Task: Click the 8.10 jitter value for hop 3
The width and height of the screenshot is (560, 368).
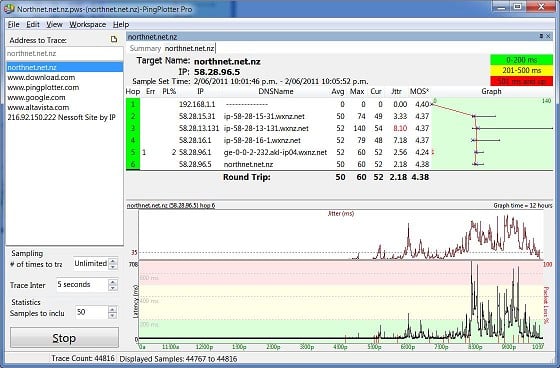Action: (400, 128)
